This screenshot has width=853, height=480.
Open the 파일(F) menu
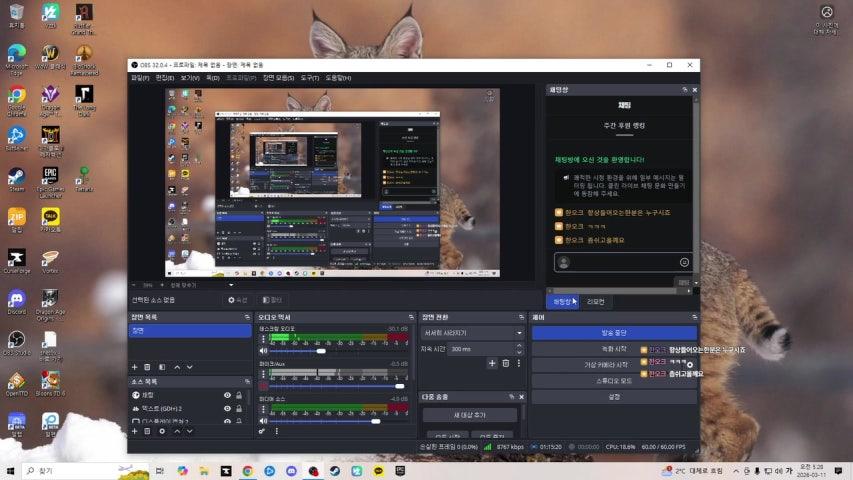pos(140,77)
